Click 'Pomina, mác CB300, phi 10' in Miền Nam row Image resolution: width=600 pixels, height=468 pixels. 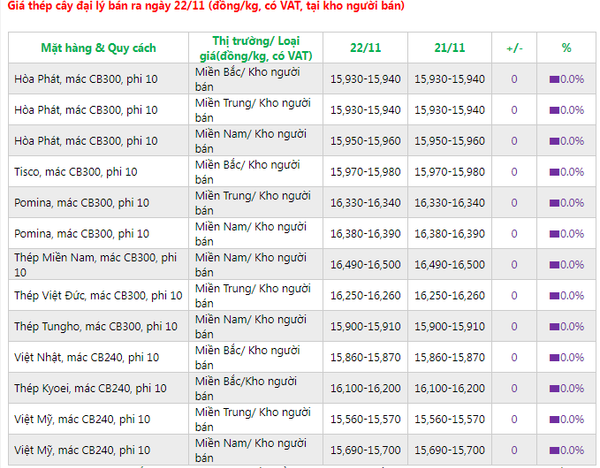pos(82,234)
